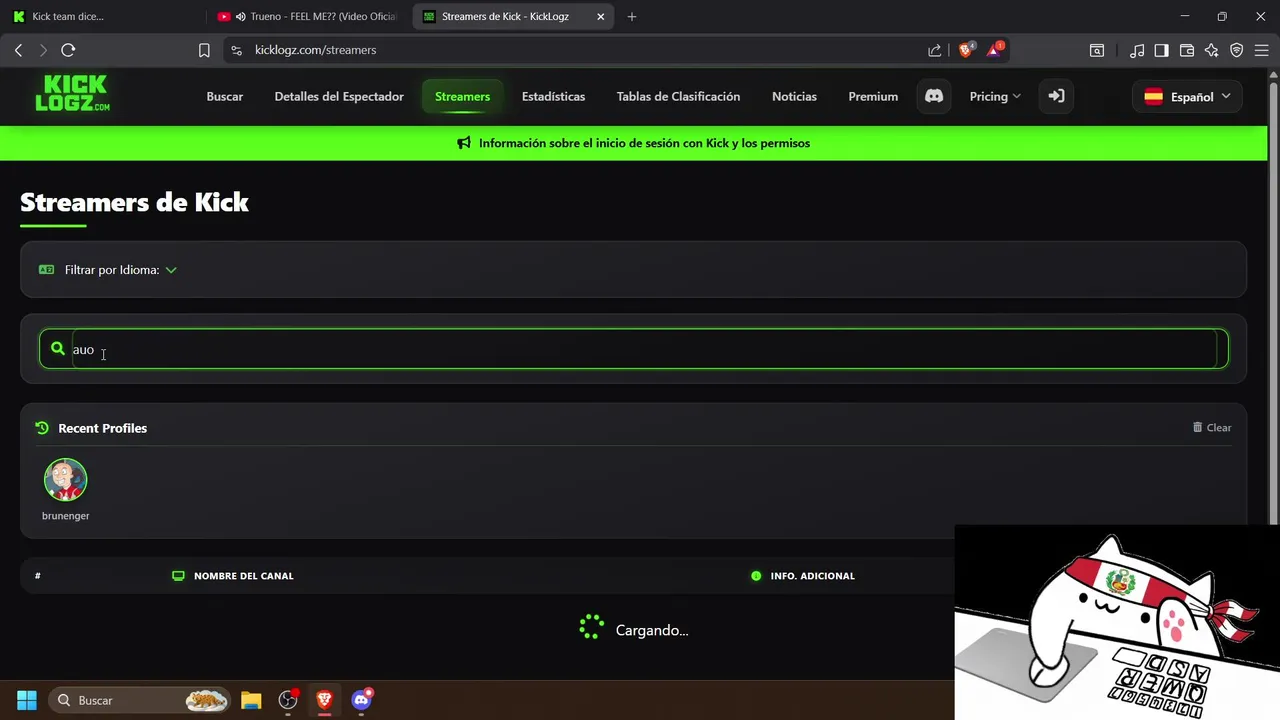Open the Premium page
The width and height of the screenshot is (1280, 720).
[873, 96]
